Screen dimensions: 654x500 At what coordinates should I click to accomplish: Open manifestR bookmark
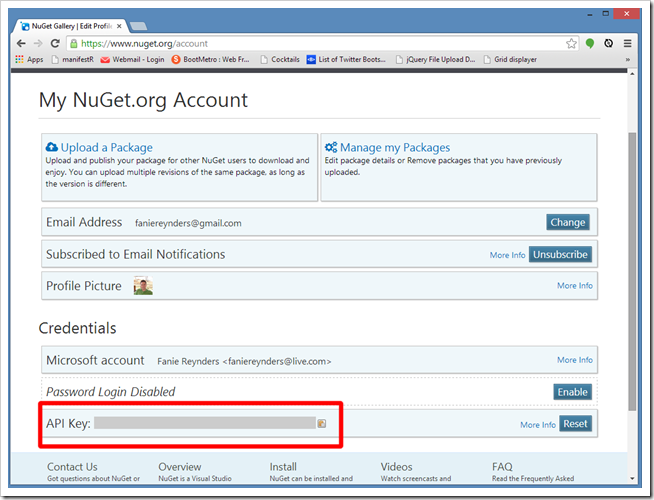click(x=73, y=59)
